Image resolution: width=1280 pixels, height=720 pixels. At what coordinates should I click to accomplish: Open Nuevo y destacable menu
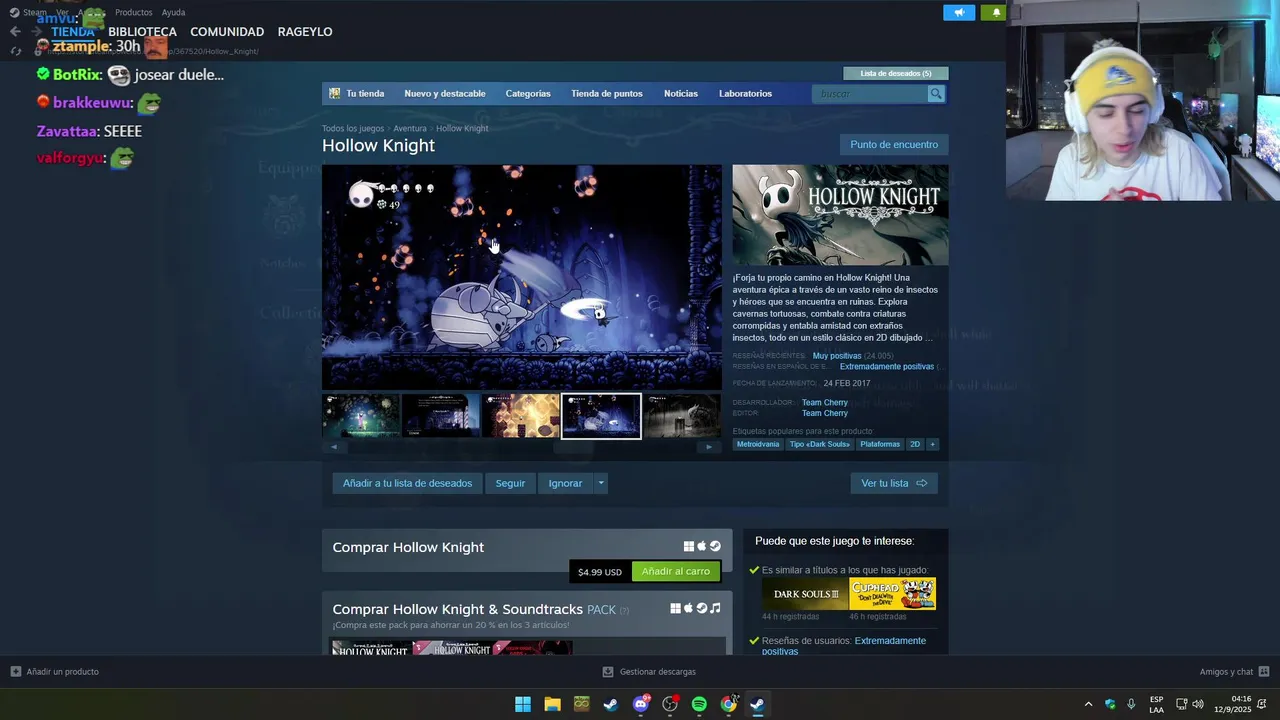[445, 94]
